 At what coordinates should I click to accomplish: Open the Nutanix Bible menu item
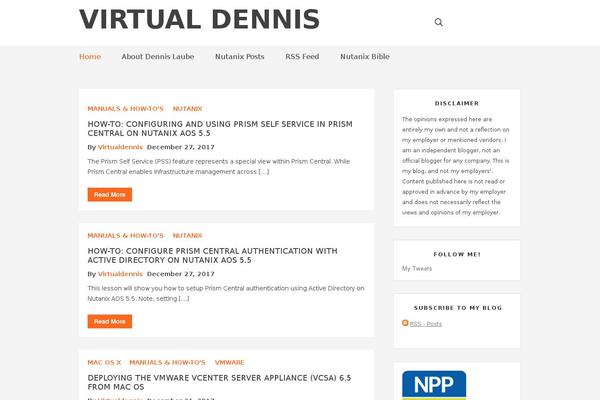(365, 57)
